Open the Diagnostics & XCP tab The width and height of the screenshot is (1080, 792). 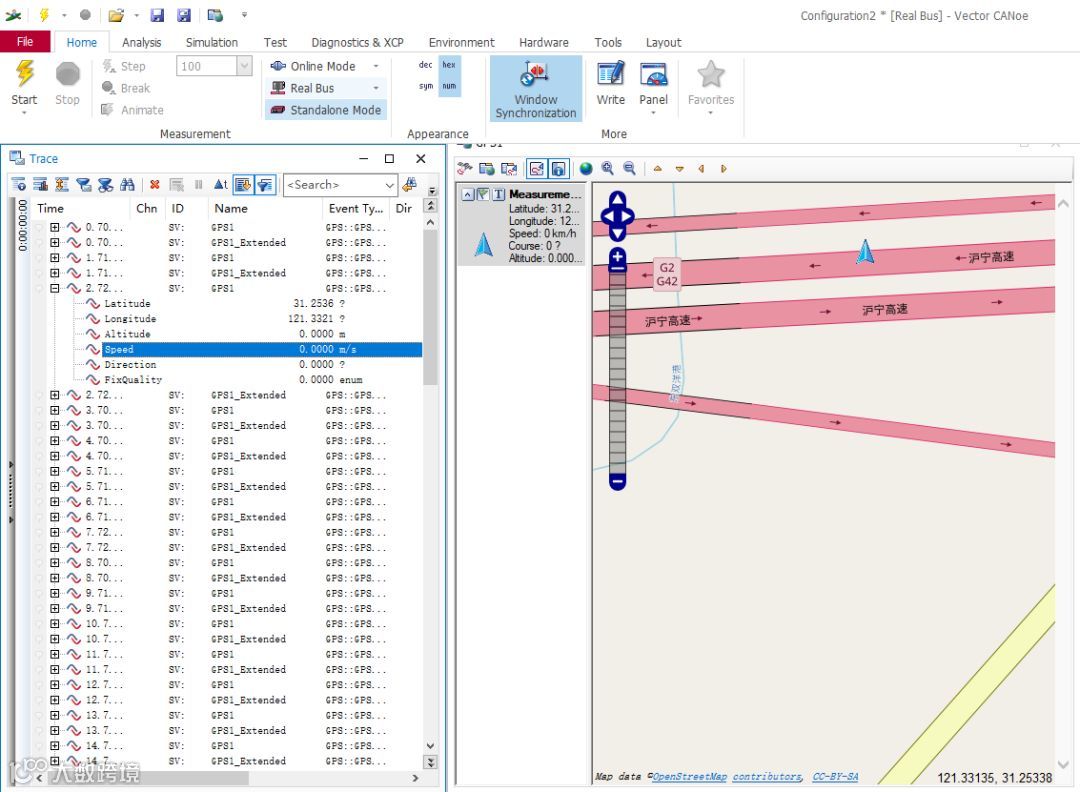pyautogui.click(x=357, y=43)
